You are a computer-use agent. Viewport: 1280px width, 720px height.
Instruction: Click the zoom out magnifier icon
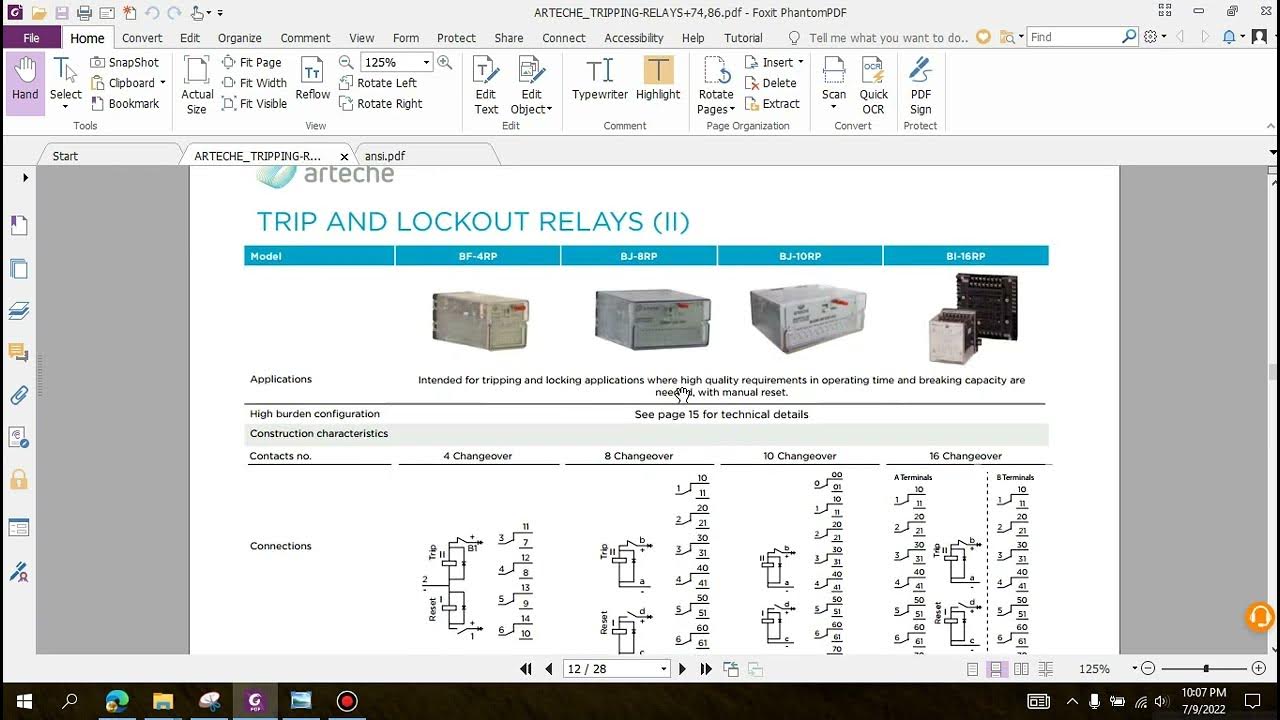pos(346,62)
